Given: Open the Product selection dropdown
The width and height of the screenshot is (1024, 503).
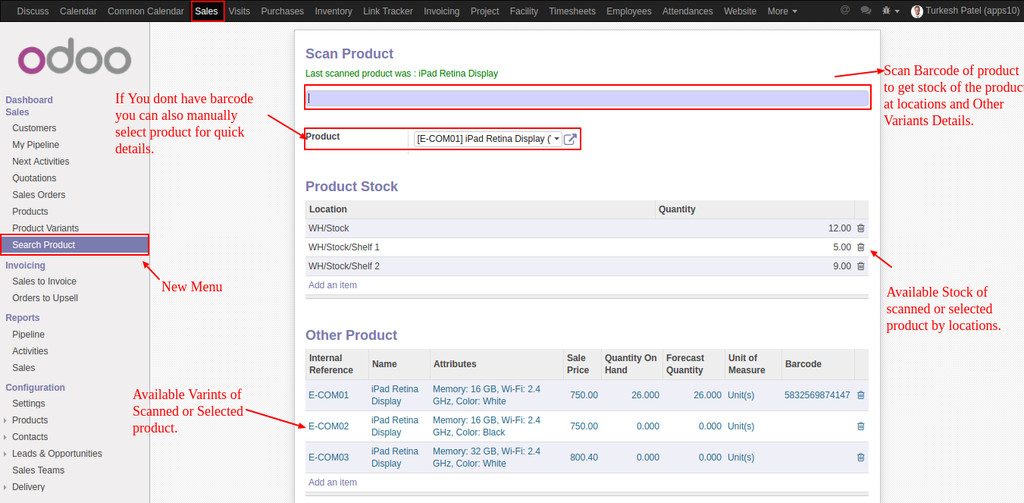Looking at the screenshot, I should [488, 139].
